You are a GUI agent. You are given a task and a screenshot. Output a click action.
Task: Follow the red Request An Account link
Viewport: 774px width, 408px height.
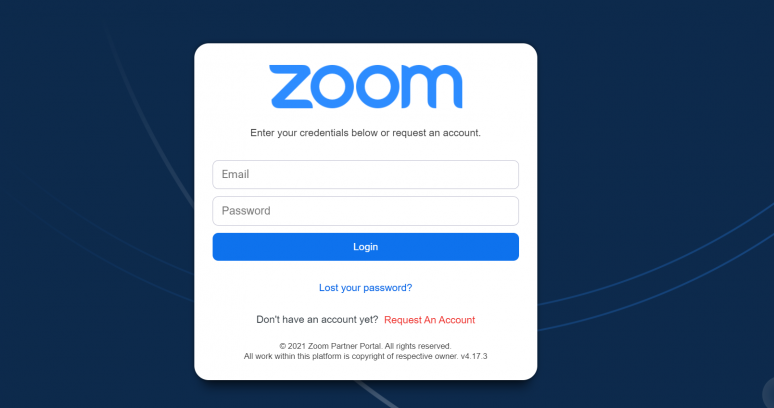pos(429,320)
